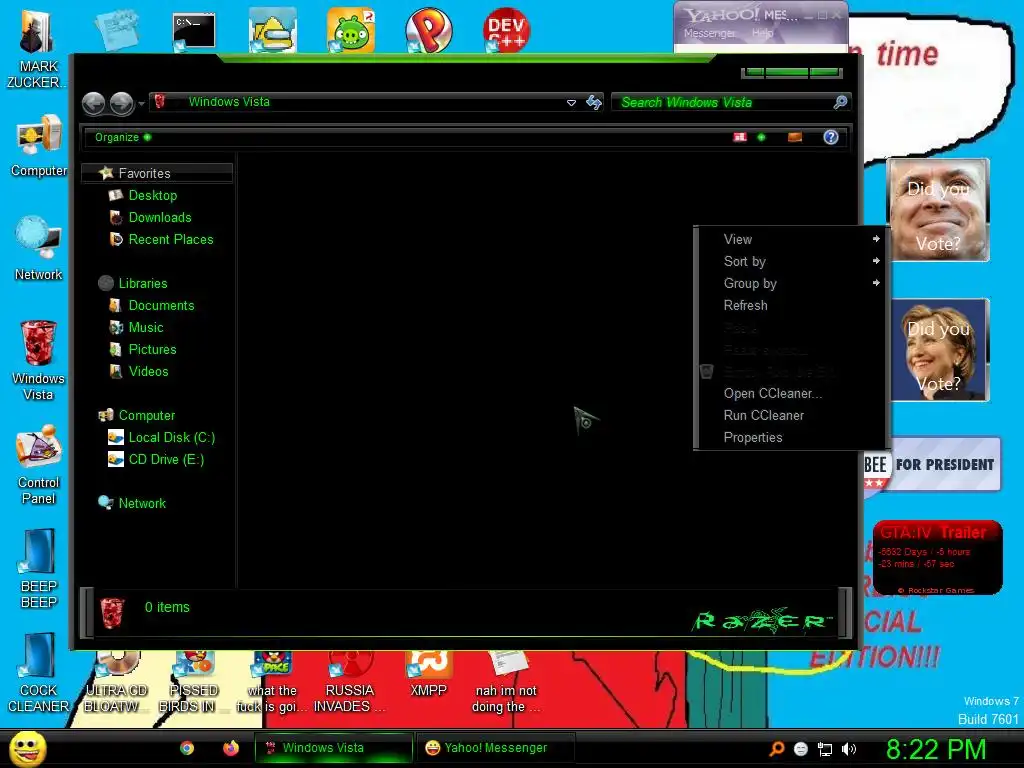Choose Refresh in context menu
The width and height of the screenshot is (1024, 768).
792,306
